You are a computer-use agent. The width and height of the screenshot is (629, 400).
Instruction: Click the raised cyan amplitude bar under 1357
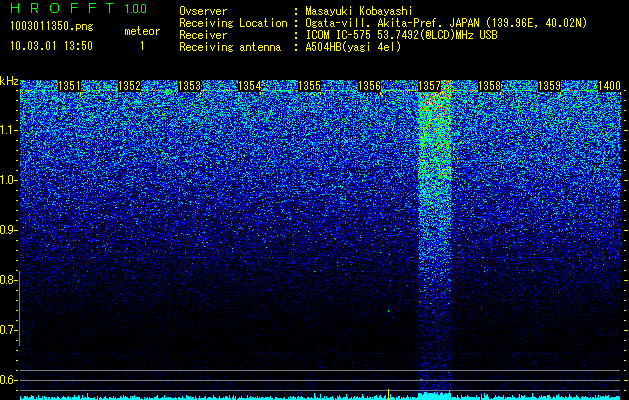pyautogui.click(x=434, y=396)
